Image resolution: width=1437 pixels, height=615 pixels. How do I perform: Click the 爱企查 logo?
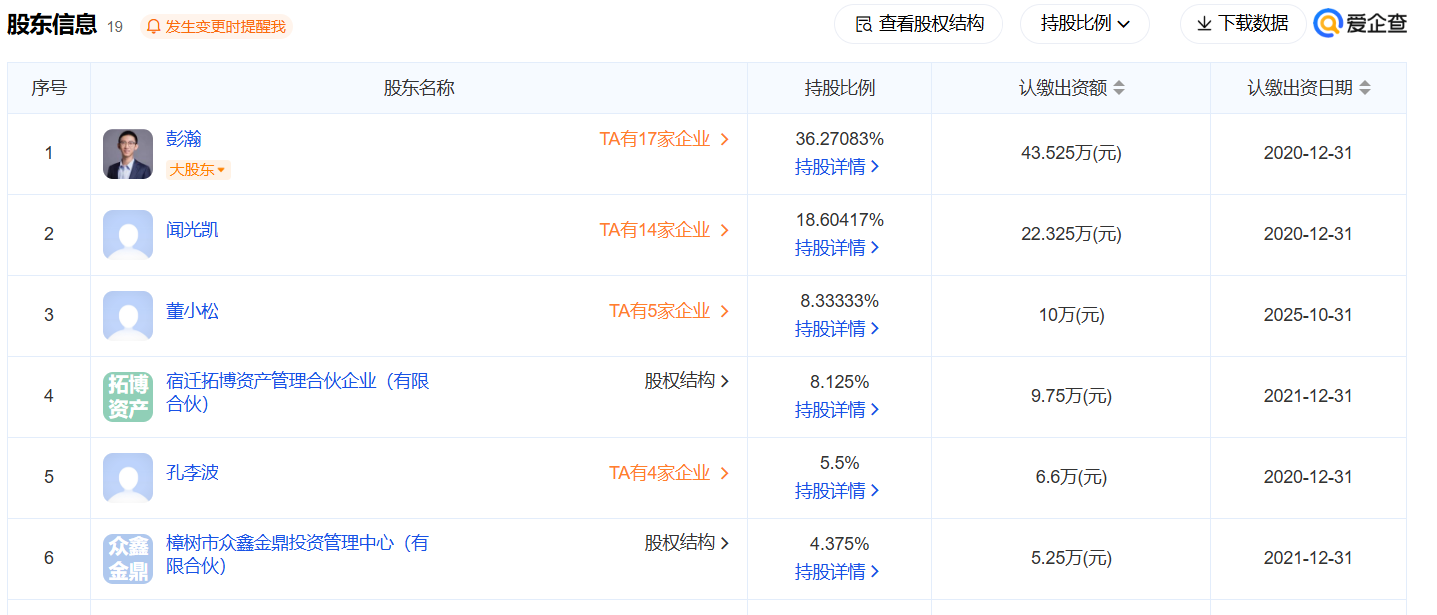point(1361,24)
